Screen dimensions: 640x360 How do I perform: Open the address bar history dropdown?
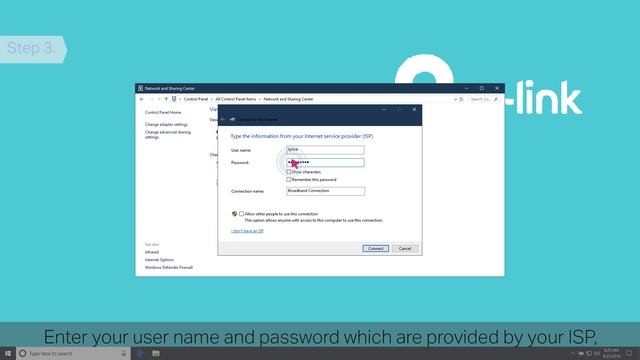[455, 99]
